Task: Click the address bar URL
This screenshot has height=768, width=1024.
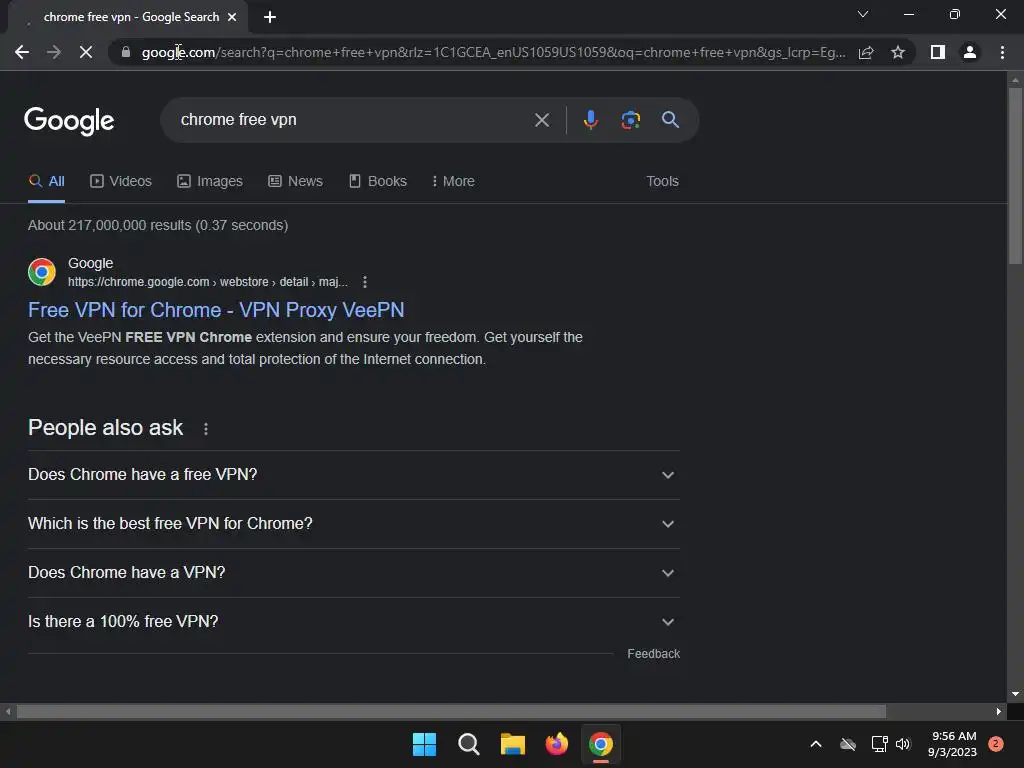Action: 493,52
